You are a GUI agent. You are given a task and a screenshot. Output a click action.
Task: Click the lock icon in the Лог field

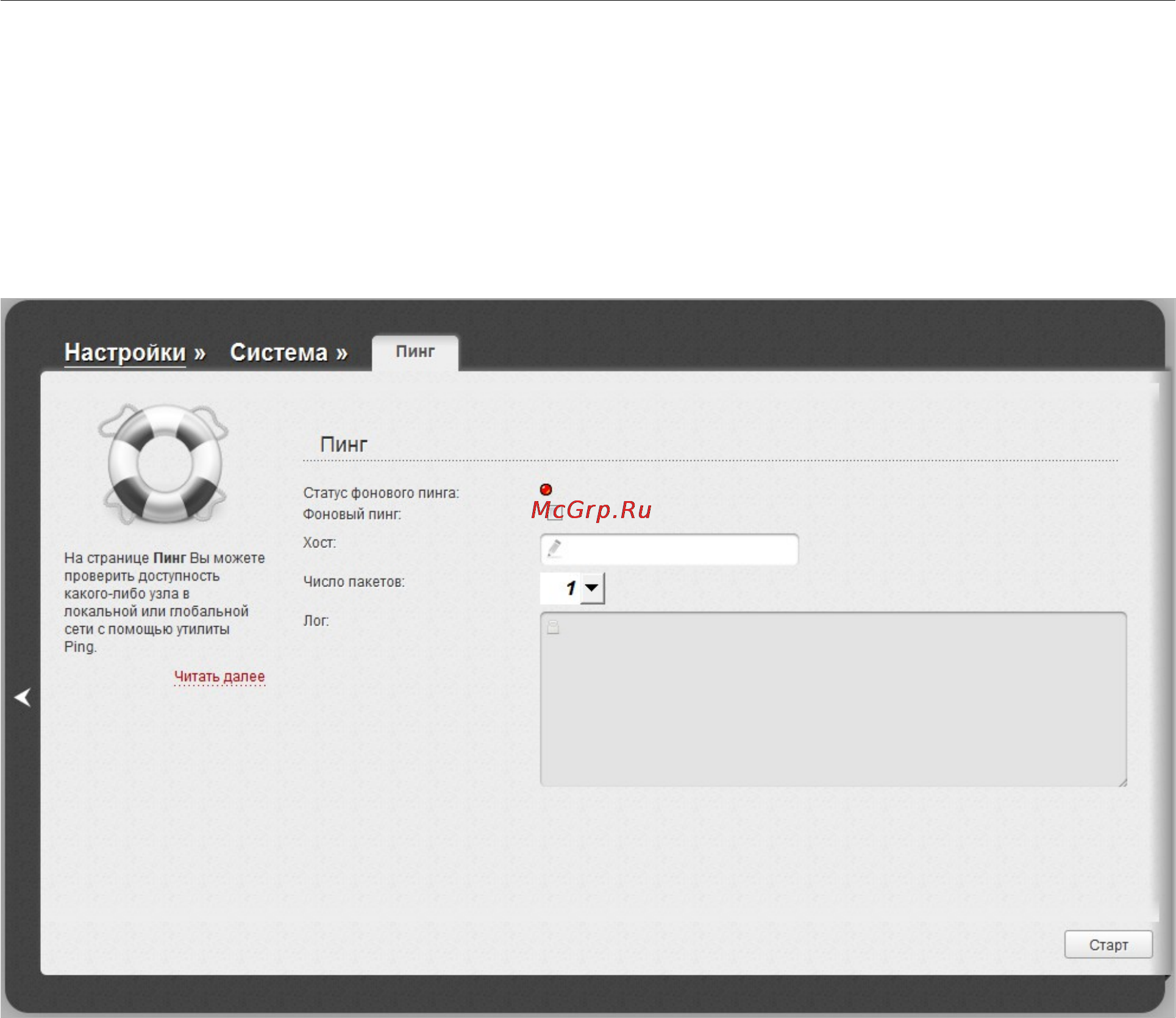pos(553,627)
